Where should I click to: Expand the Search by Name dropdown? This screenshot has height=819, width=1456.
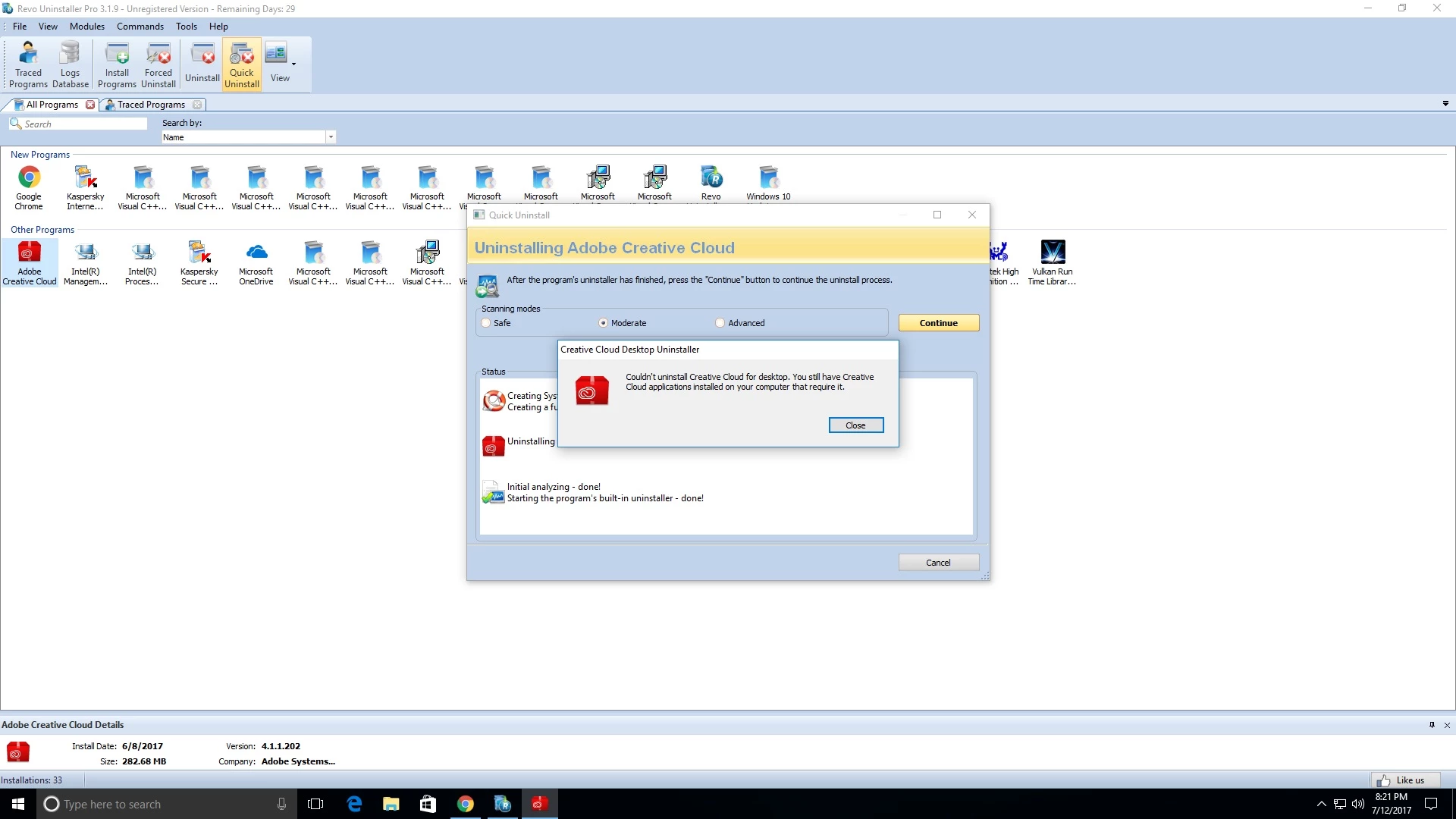click(331, 137)
